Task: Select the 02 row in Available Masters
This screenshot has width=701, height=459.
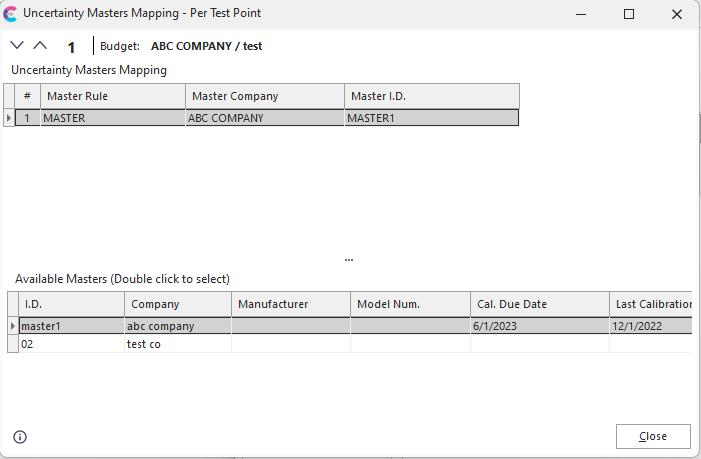Action: (x=70, y=344)
